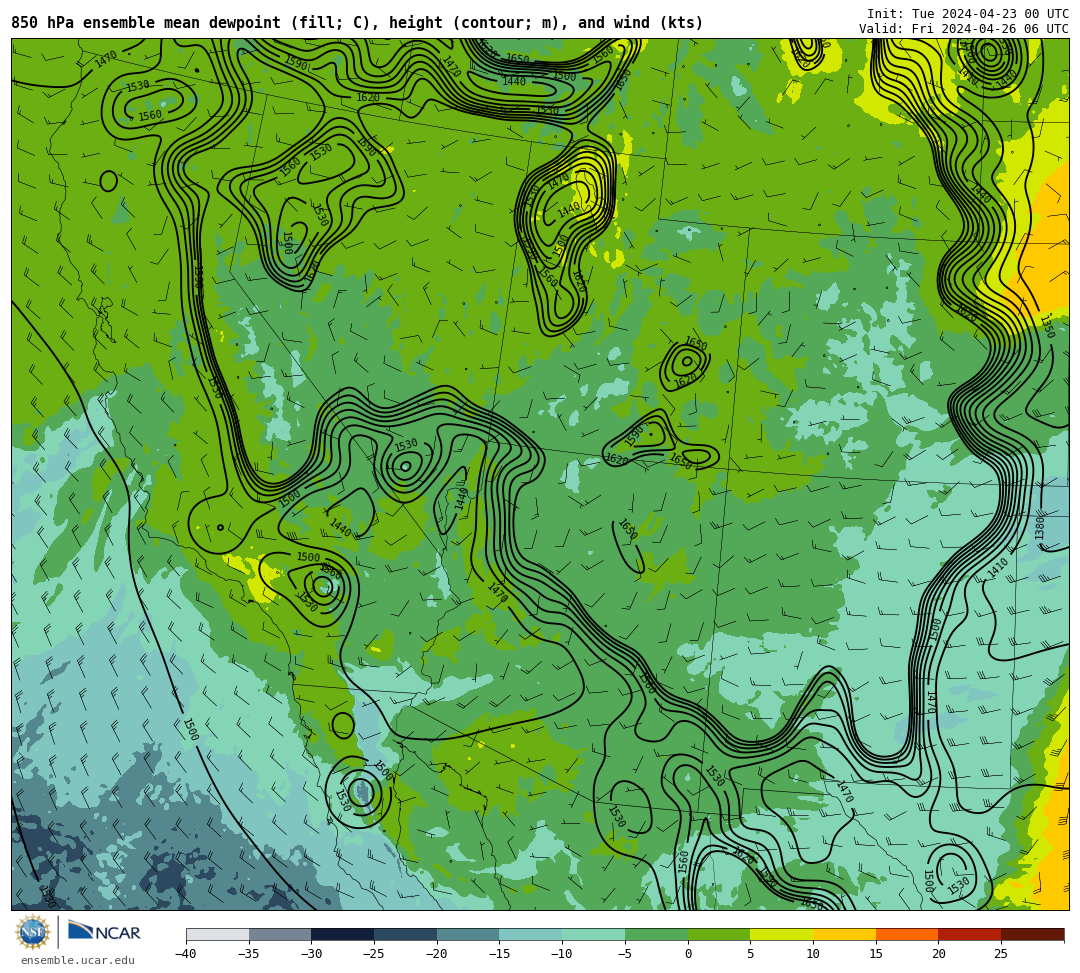Click the -20 colorbar tick label
This screenshot has width=1080, height=973.
point(437,954)
